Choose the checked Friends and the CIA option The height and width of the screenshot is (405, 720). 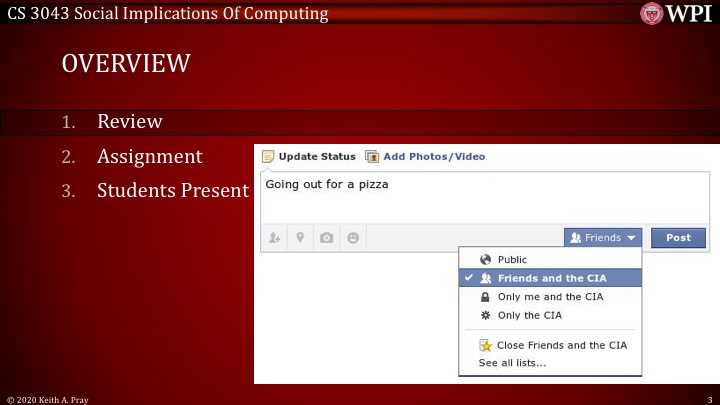coord(550,278)
